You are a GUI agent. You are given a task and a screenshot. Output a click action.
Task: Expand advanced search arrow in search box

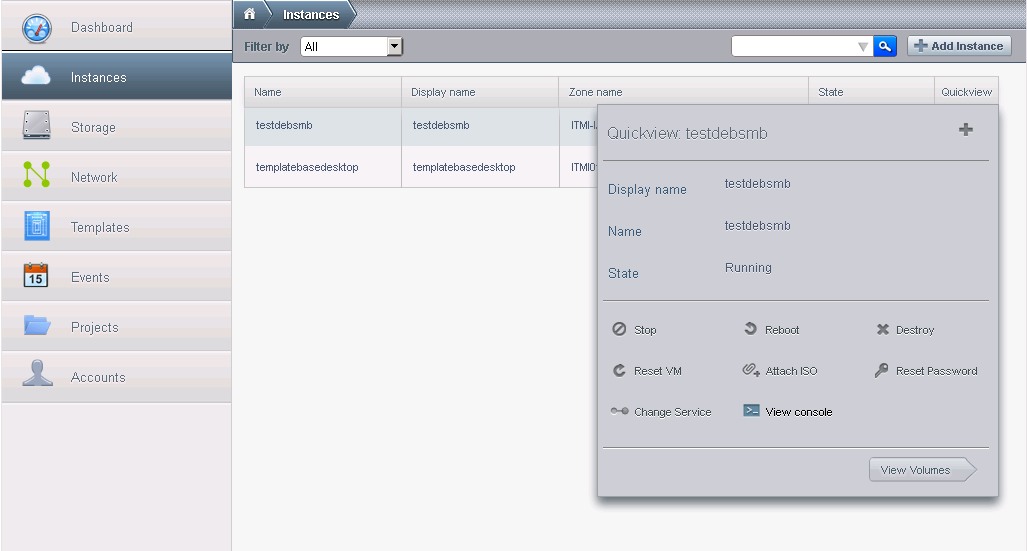(863, 47)
